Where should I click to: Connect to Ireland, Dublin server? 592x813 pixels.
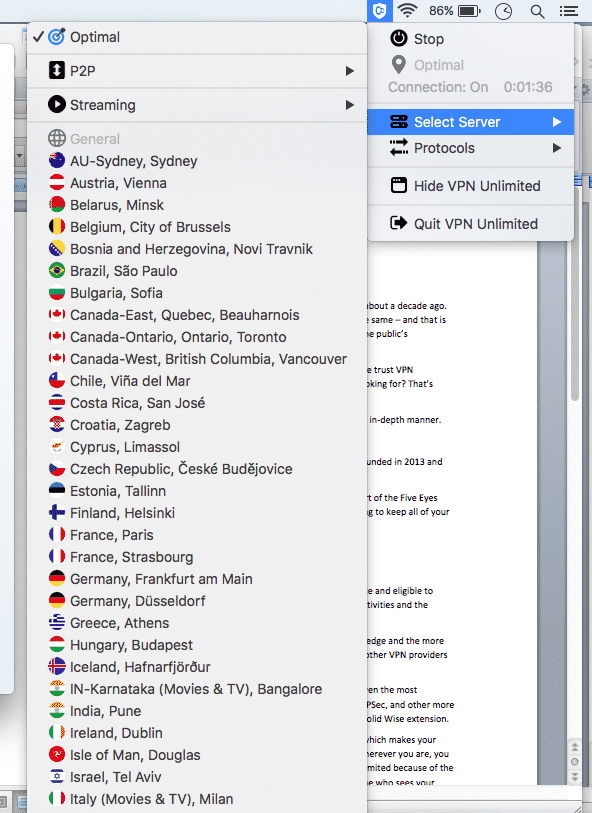point(197,733)
